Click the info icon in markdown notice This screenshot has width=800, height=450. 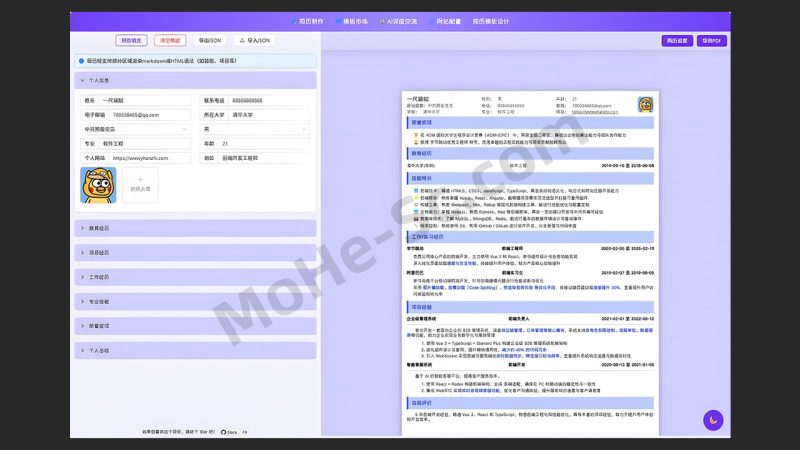[82, 60]
